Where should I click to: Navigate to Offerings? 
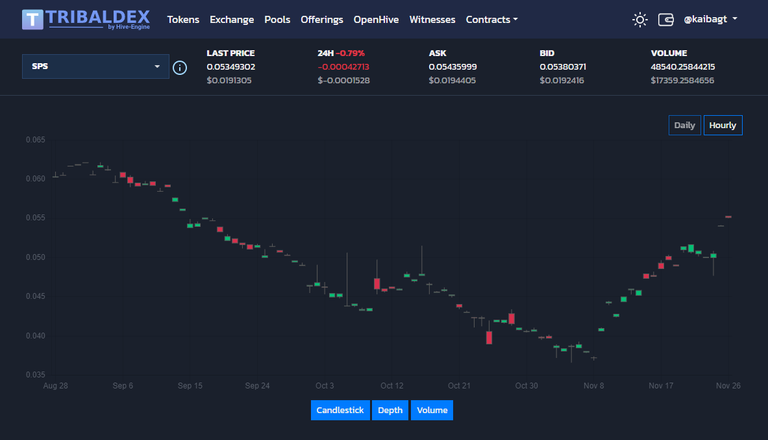[322, 20]
